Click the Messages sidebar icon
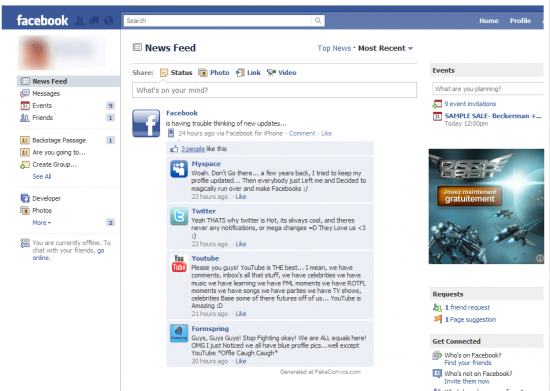This screenshot has width=550, height=391. point(25,93)
